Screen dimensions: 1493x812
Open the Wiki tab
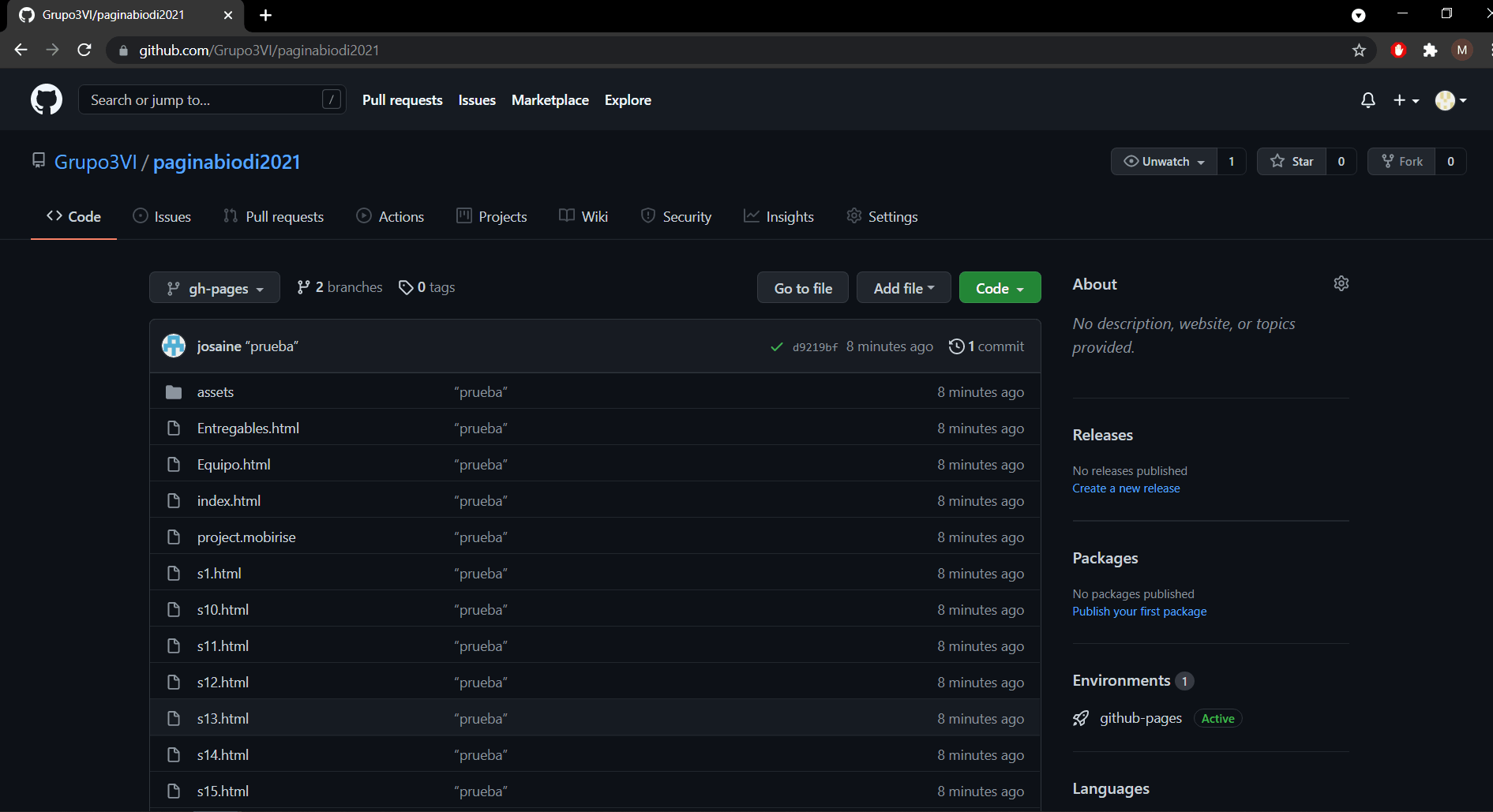tap(583, 216)
